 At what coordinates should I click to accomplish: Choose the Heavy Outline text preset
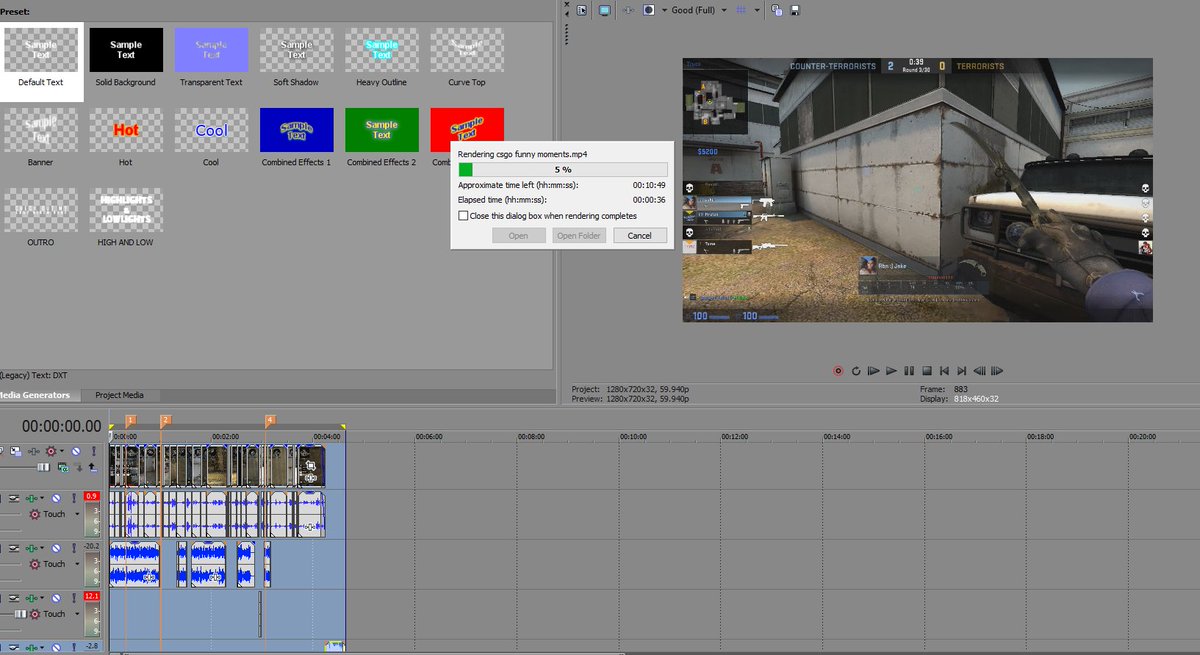382,57
